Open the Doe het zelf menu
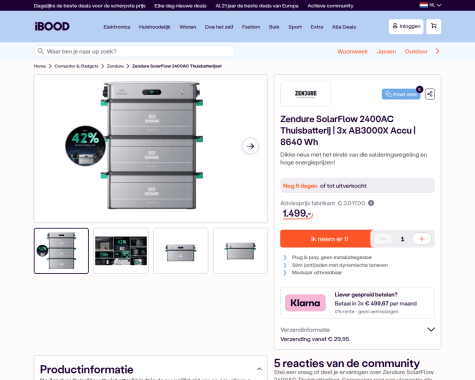This screenshot has width=475, height=380. tap(219, 27)
